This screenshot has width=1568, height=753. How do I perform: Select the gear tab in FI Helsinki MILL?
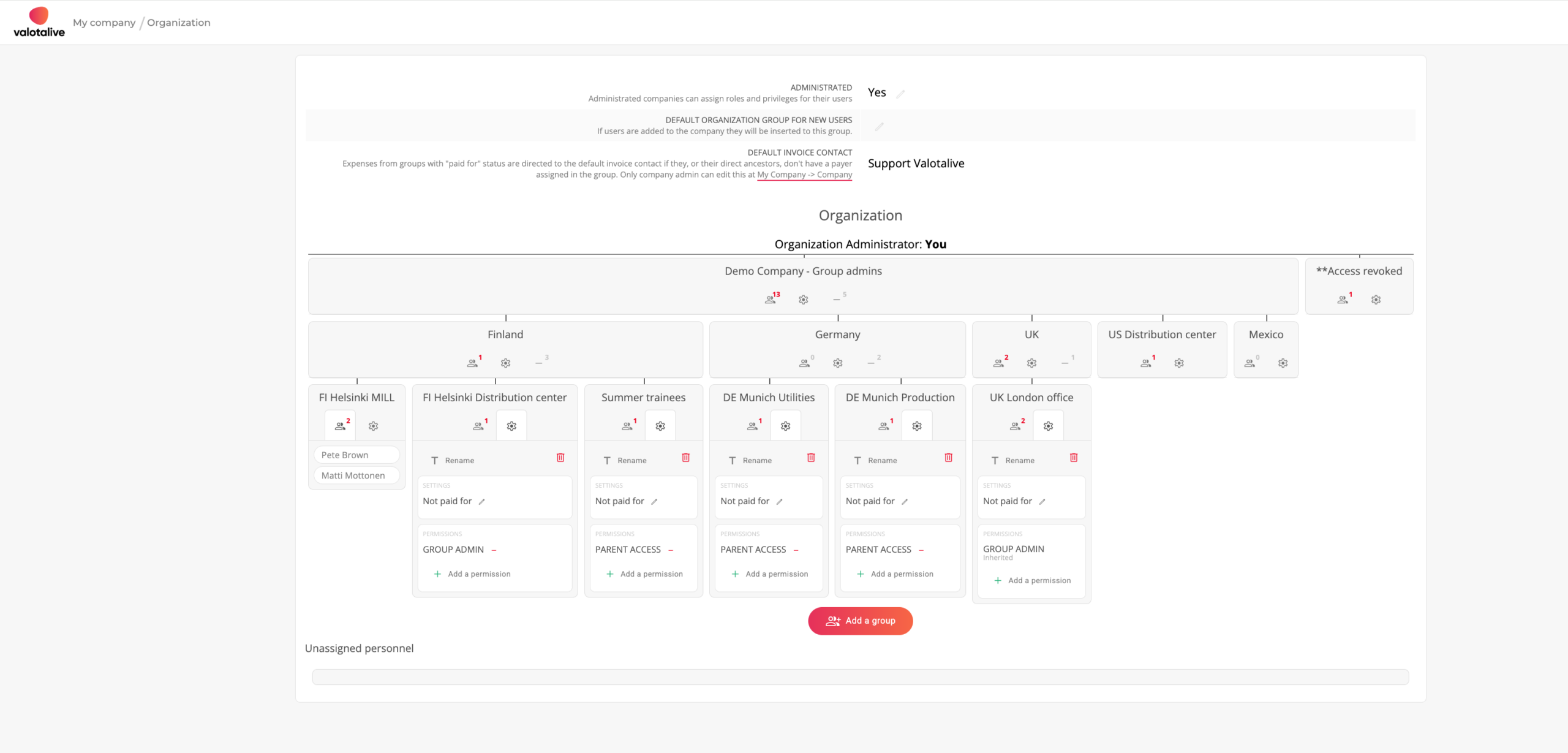[x=373, y=426]
